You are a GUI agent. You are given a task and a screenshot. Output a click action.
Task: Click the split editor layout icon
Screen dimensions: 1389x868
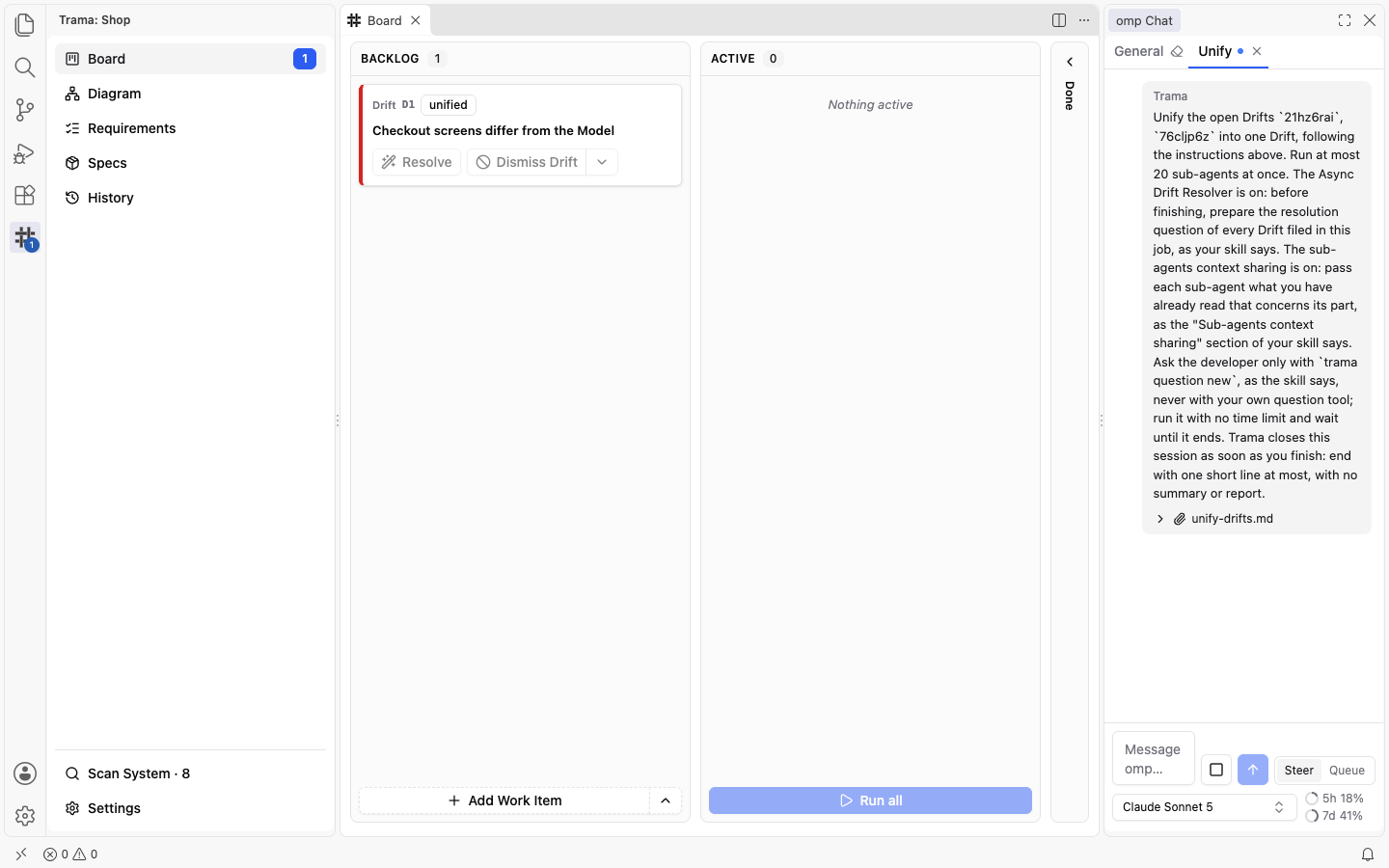[x=1059, y=20]
